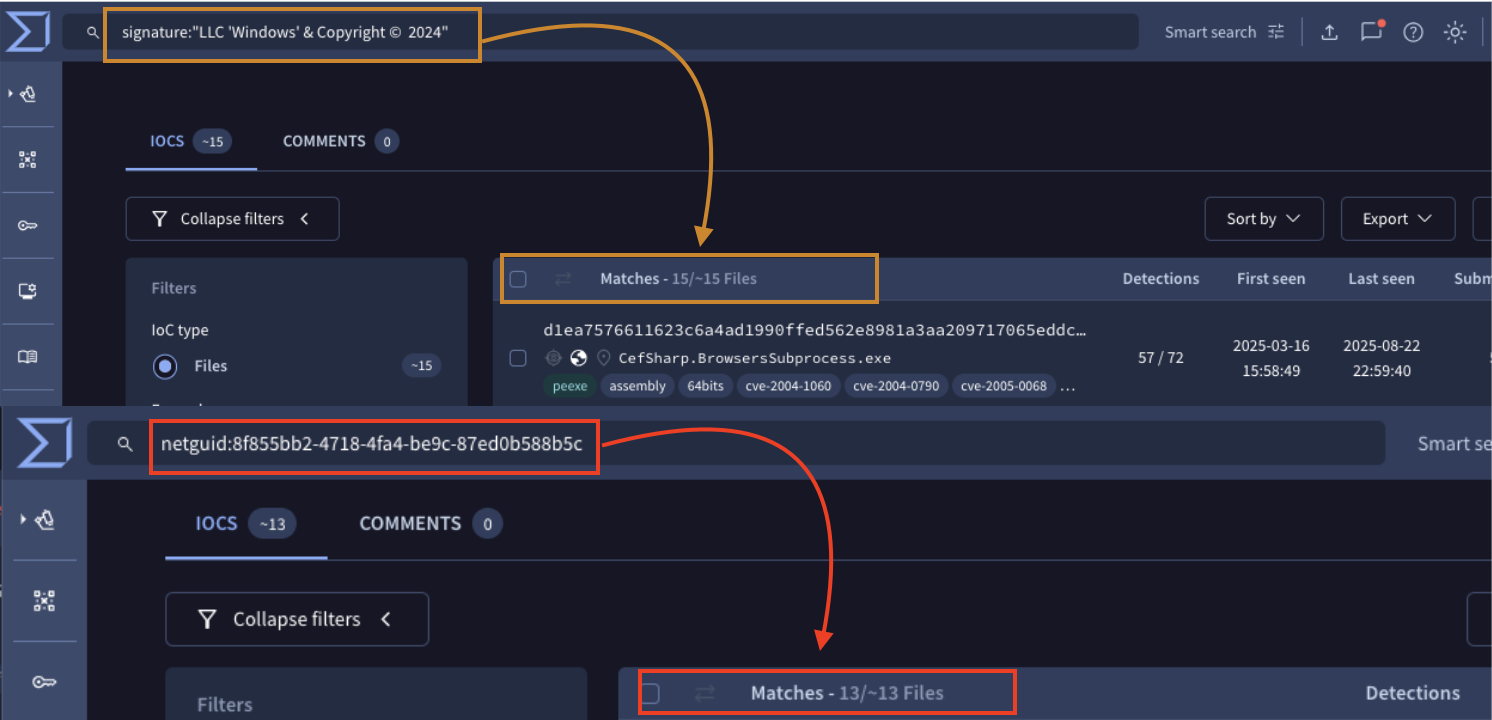Click the 57 / 72 detections value

click(1161, 358)
